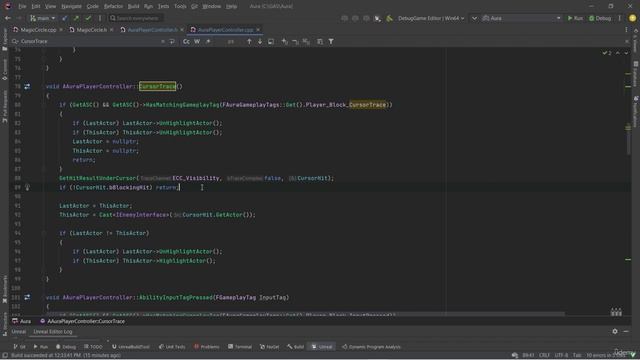
Task: Click the gutter override icon at line 101
Action: click(27, 298)
